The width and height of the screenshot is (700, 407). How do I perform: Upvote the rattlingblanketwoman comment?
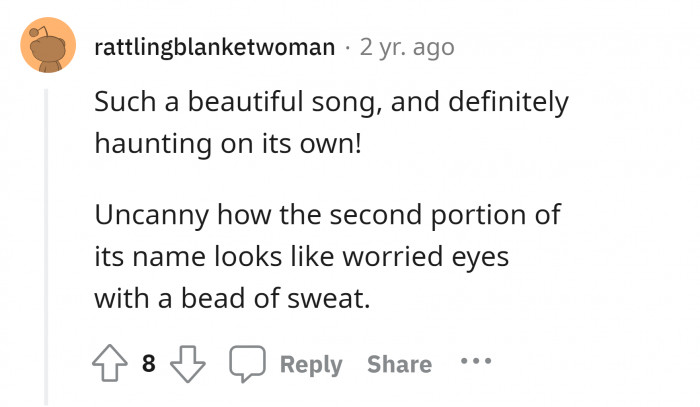[x=112, y=364]
